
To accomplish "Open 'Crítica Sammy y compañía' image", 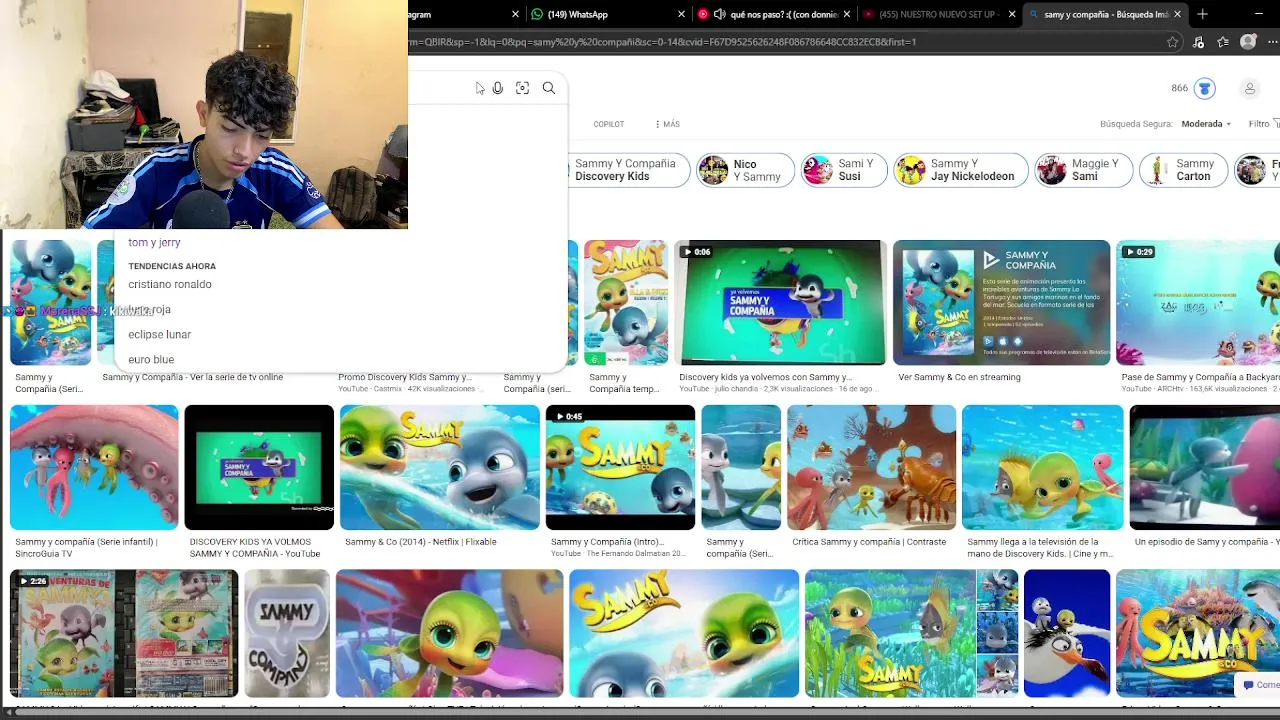I will 871,467.
